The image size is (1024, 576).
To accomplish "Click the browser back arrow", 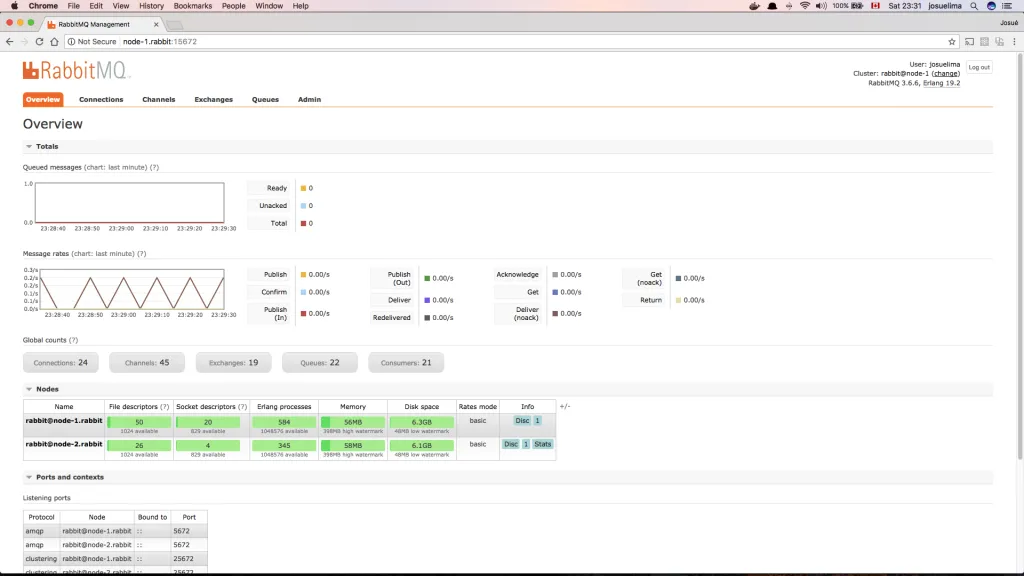I will point(10,42).
